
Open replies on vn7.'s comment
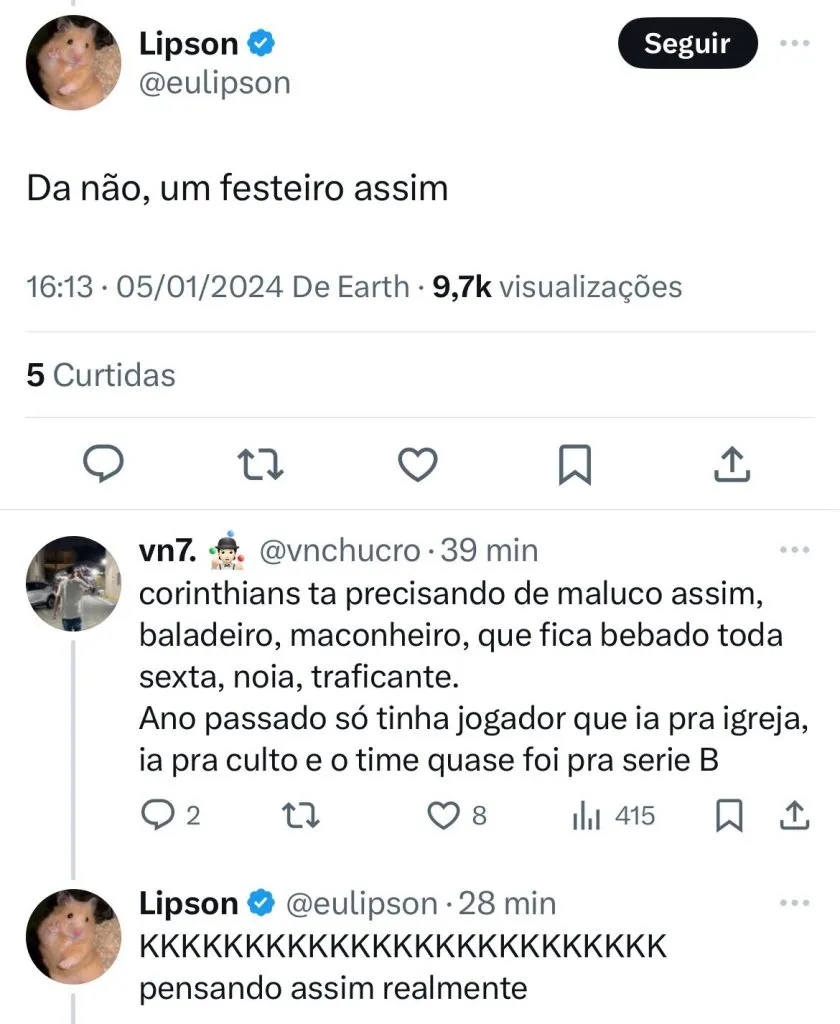(156, 816)
